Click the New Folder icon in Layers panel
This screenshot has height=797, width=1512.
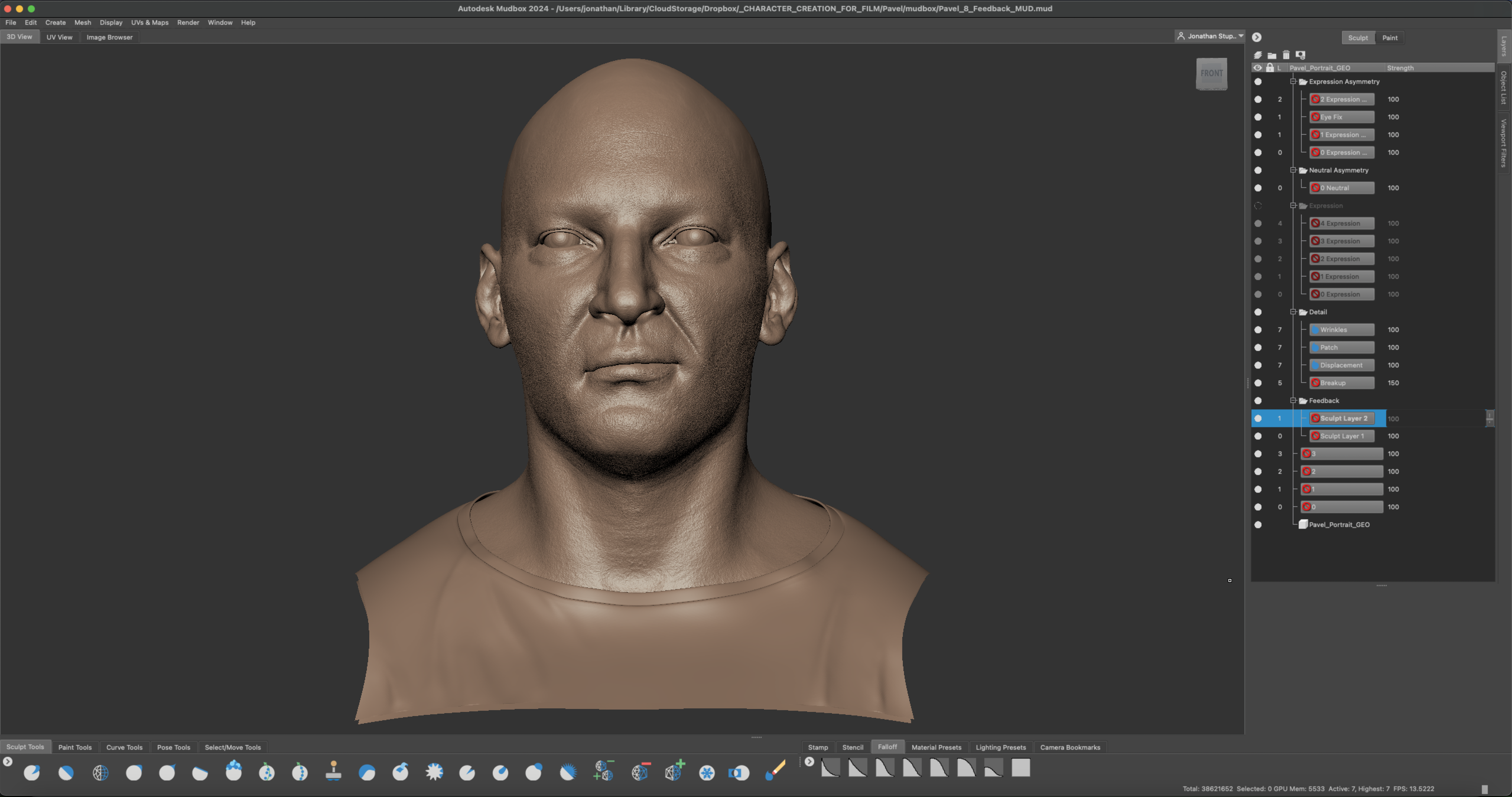point(1272,55)
